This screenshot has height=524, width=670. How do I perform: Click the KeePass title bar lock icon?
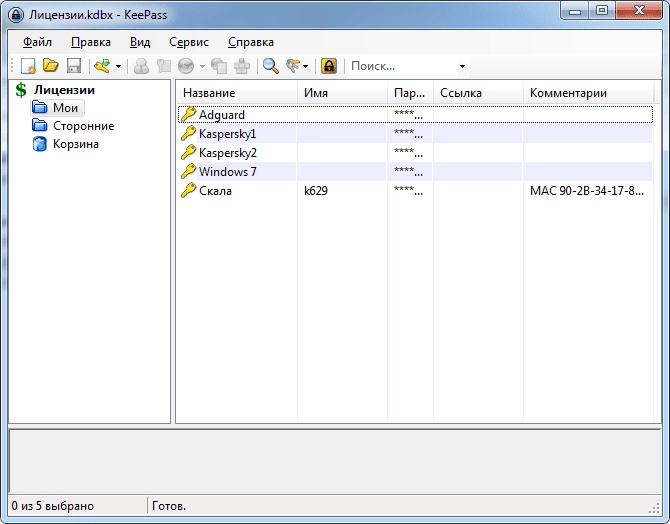coord(16,15)
